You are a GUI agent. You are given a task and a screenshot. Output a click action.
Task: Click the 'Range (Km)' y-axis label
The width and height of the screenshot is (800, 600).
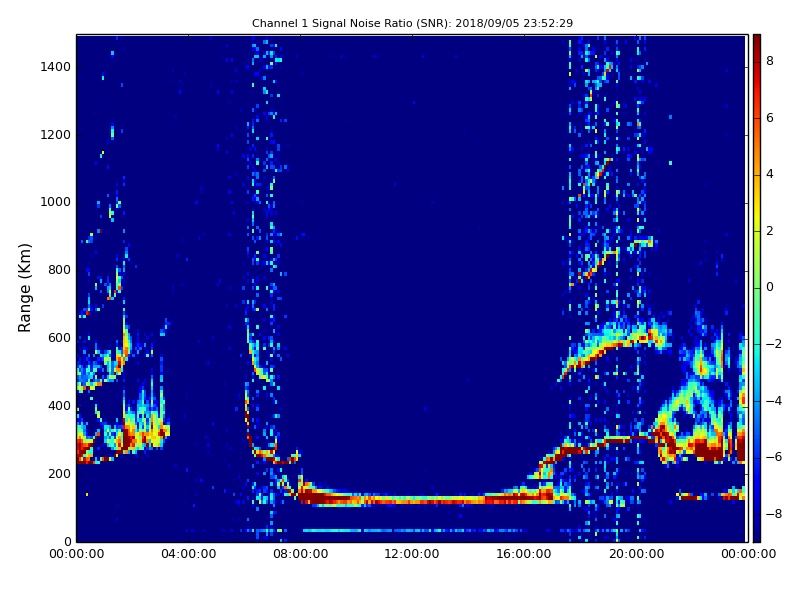pyautogui.click(x=24, y=288)
